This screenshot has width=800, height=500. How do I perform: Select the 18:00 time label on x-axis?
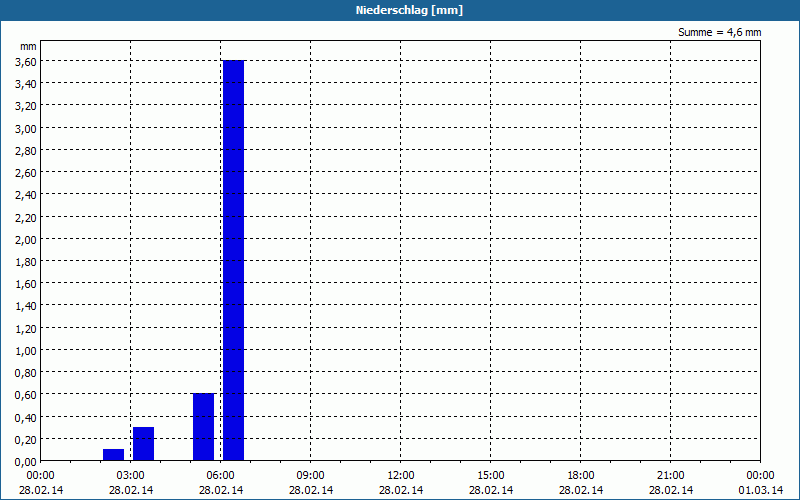tap(581, 476)
